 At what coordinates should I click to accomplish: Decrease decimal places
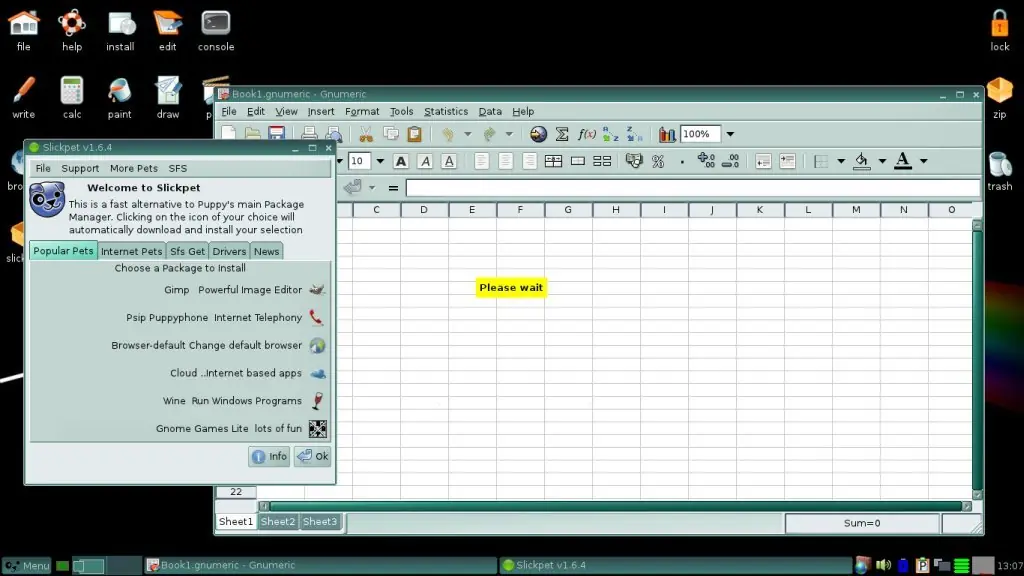[730, 161]
